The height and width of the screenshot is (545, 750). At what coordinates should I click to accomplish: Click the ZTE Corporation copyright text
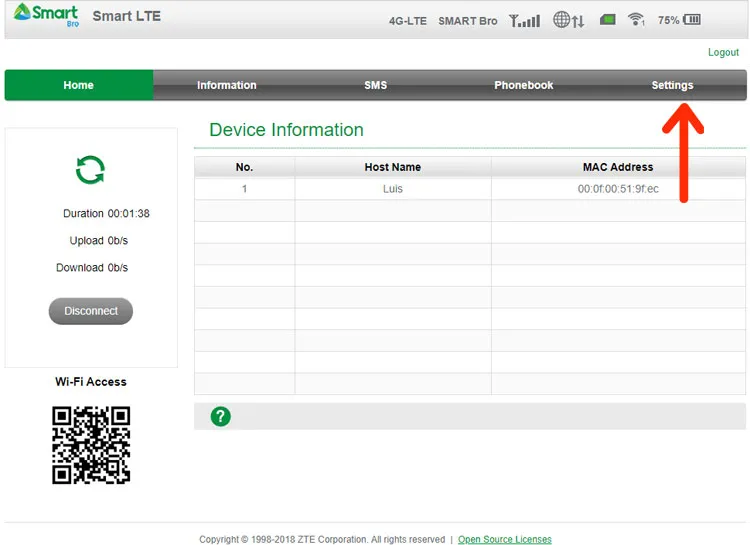[x=322, y=539]
